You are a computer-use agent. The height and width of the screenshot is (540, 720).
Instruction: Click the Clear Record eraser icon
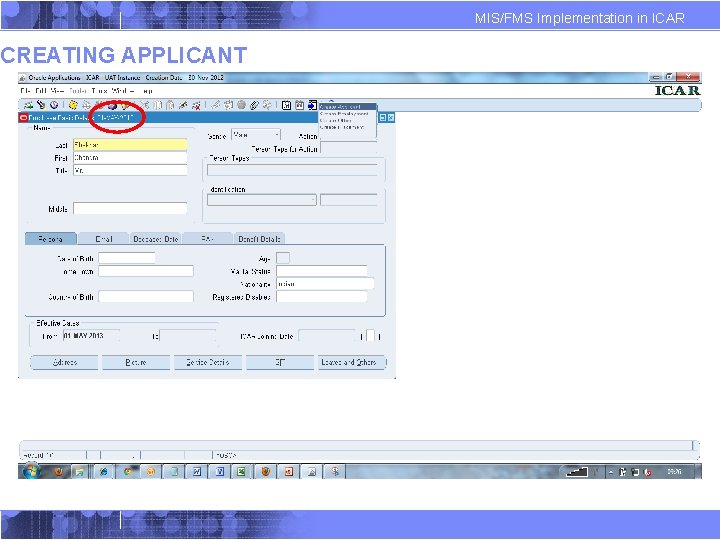pos(183,105)
